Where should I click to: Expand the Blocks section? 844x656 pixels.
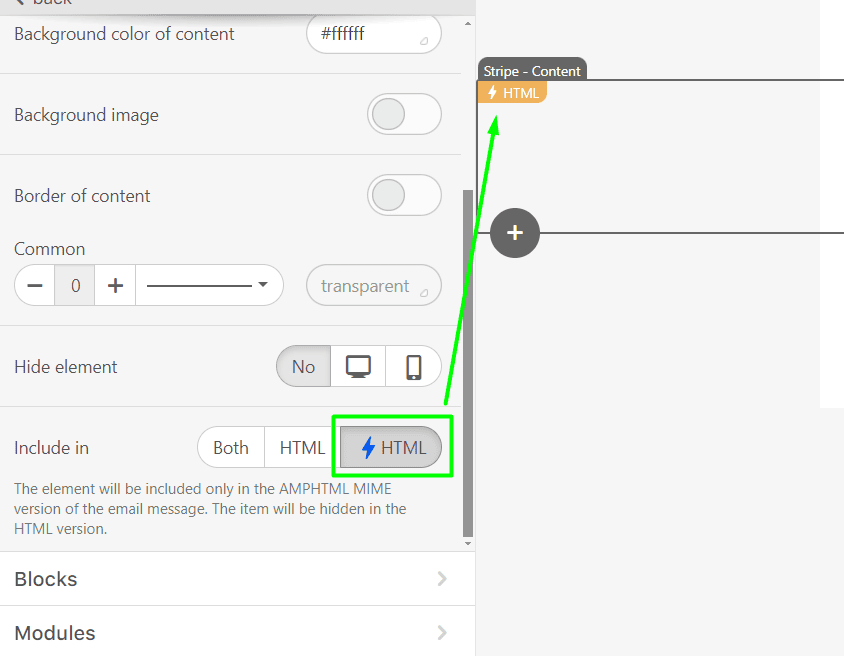tap(237, 579)
